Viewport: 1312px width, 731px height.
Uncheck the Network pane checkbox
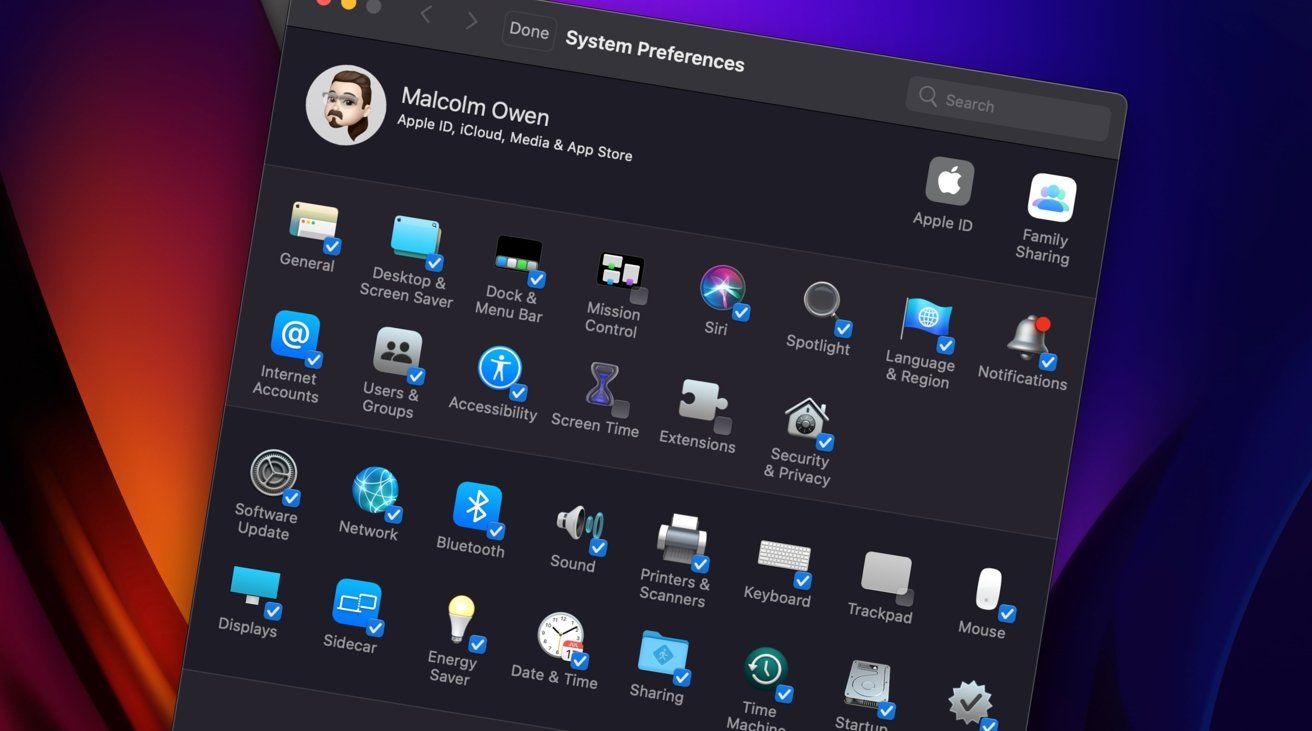[394, 514]
